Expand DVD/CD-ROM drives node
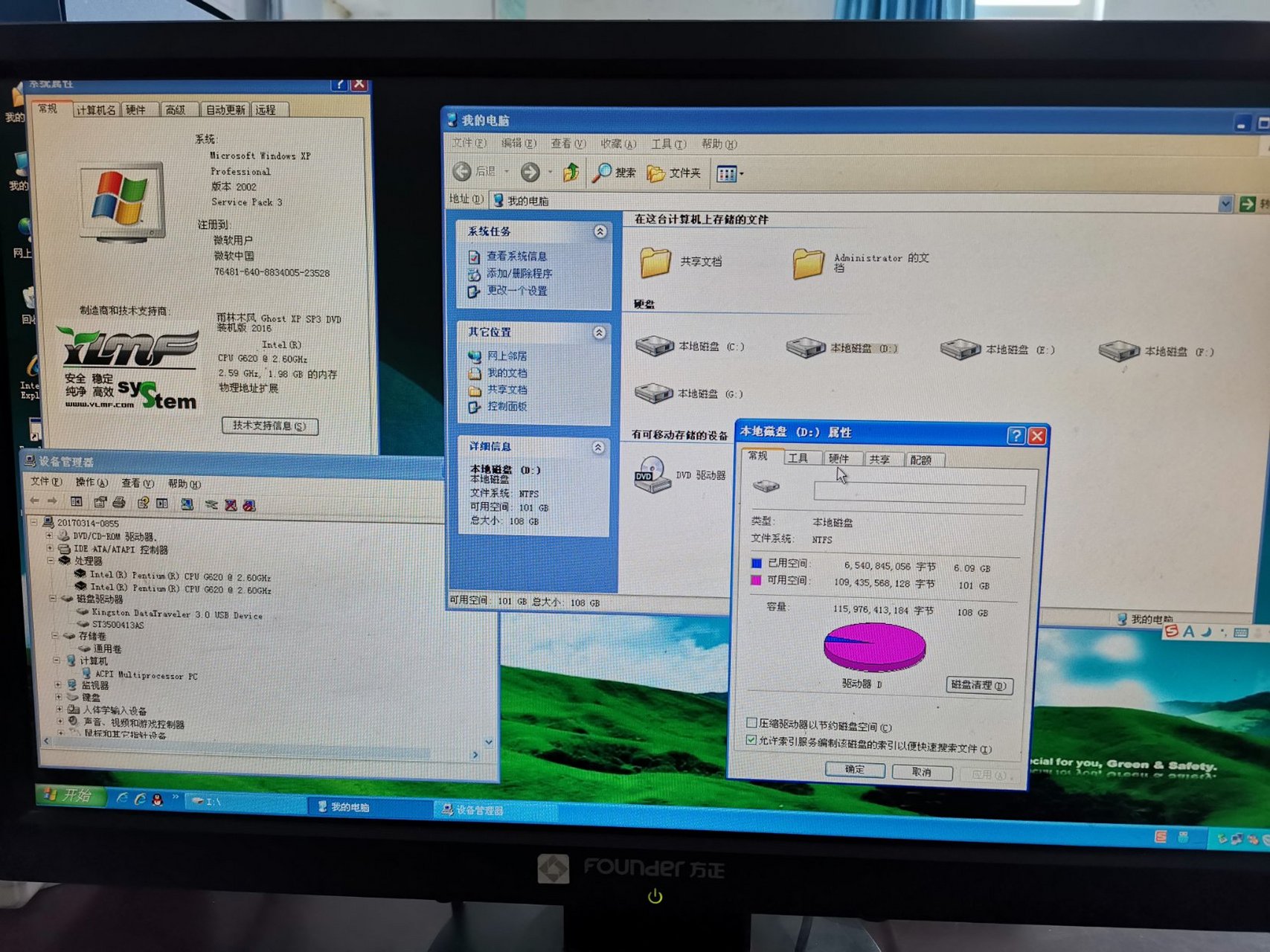The image size is (1270, 952). [49, 535]
